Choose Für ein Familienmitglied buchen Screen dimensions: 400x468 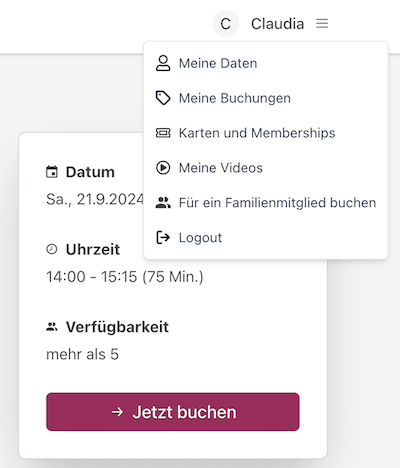pos(266,203)
